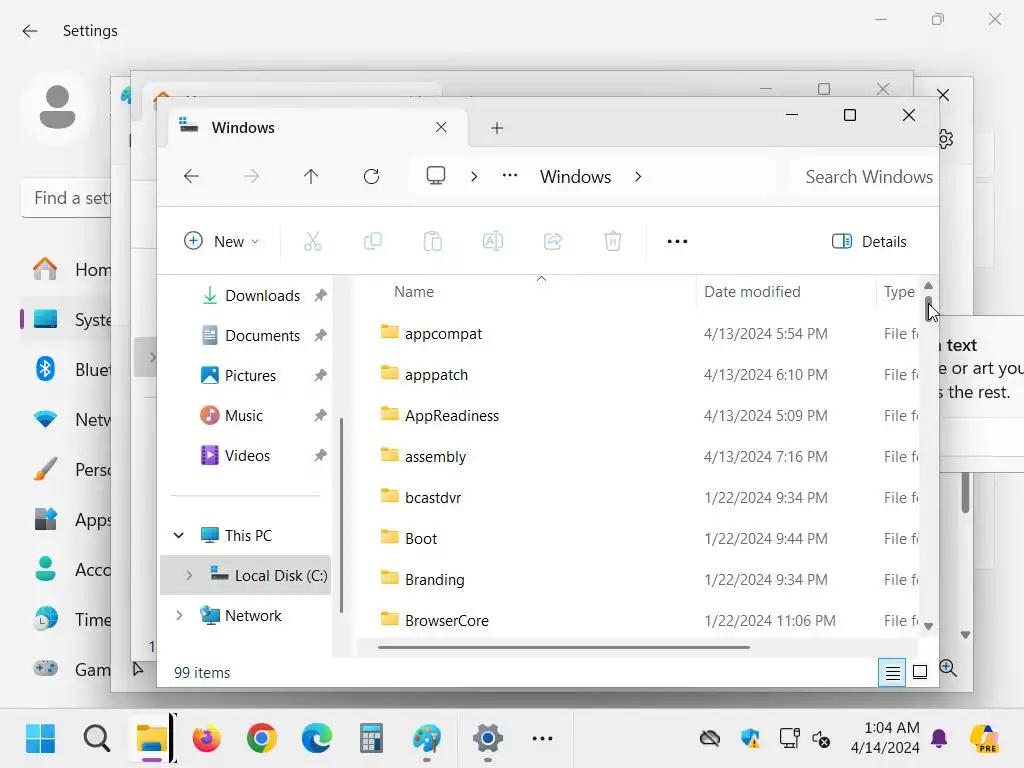Select the appcompat folder
1024x768 pixels.
pos(443,334)
